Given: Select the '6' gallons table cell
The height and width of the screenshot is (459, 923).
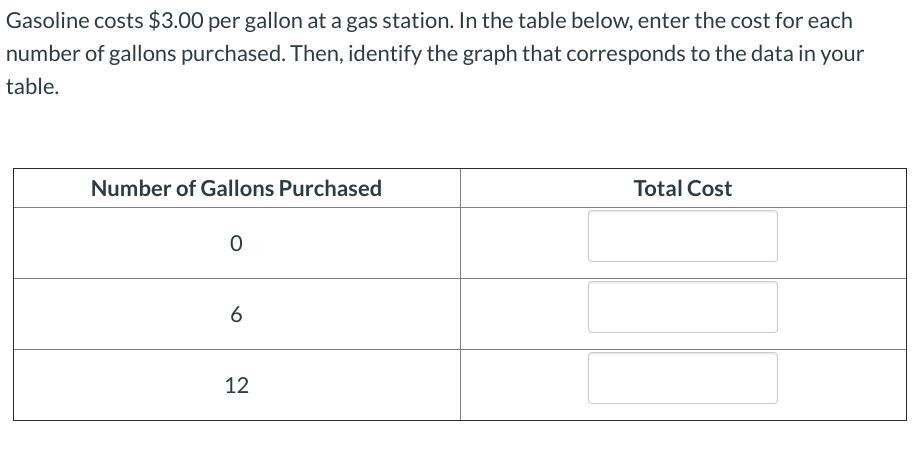Looking at the screenshot, I should (236, 314).
